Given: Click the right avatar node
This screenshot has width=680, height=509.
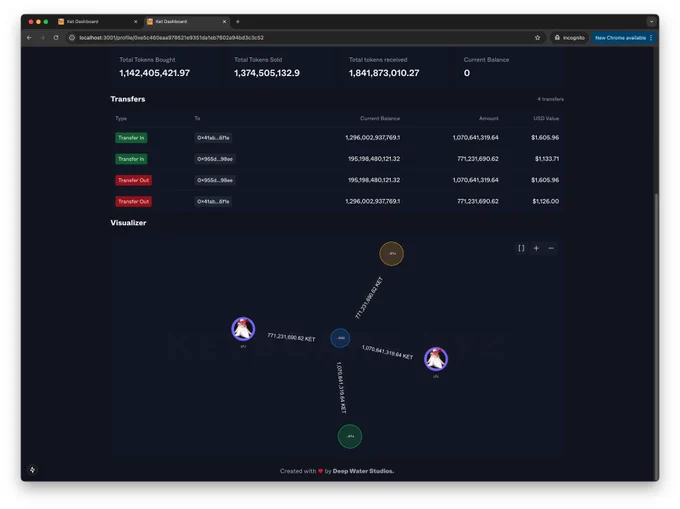Looking at the screenshot, I should click(436, 359).
